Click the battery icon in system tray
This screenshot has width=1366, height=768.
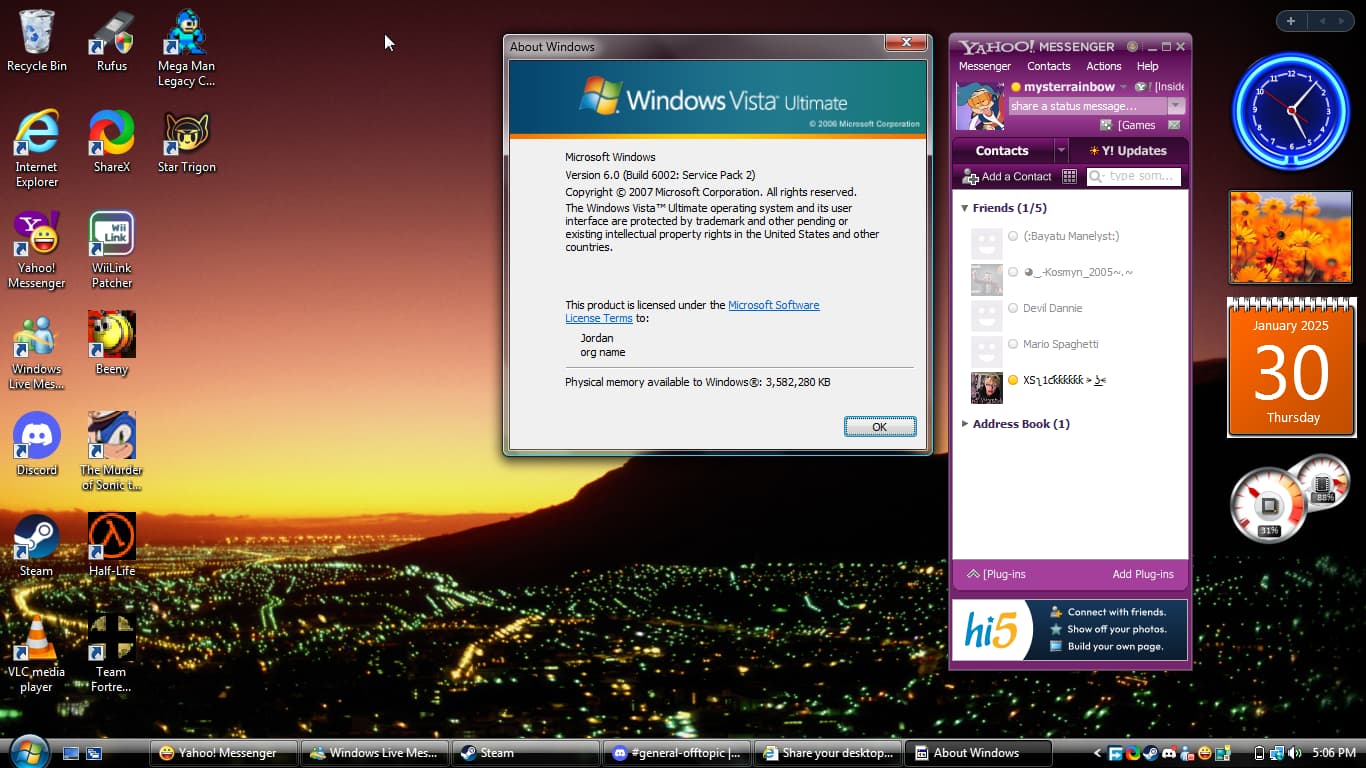click(1260, 753)
